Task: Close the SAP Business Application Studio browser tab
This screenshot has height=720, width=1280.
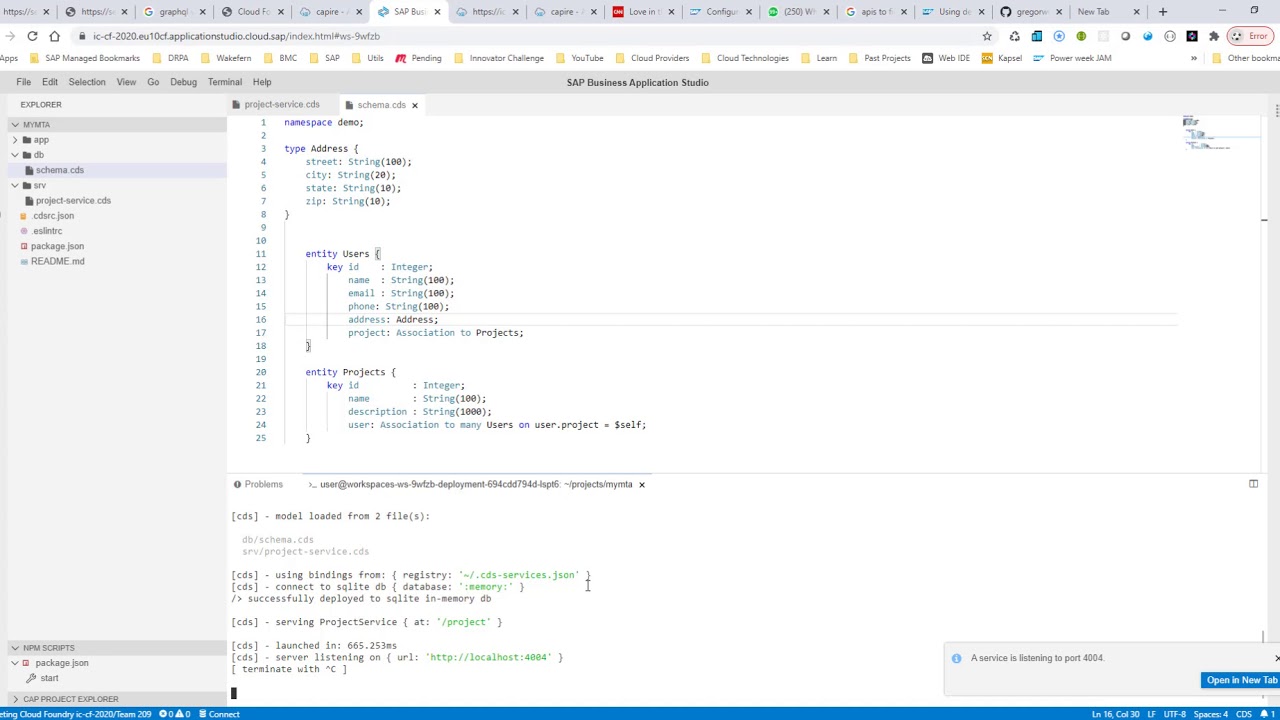Action: pos(437,12)
